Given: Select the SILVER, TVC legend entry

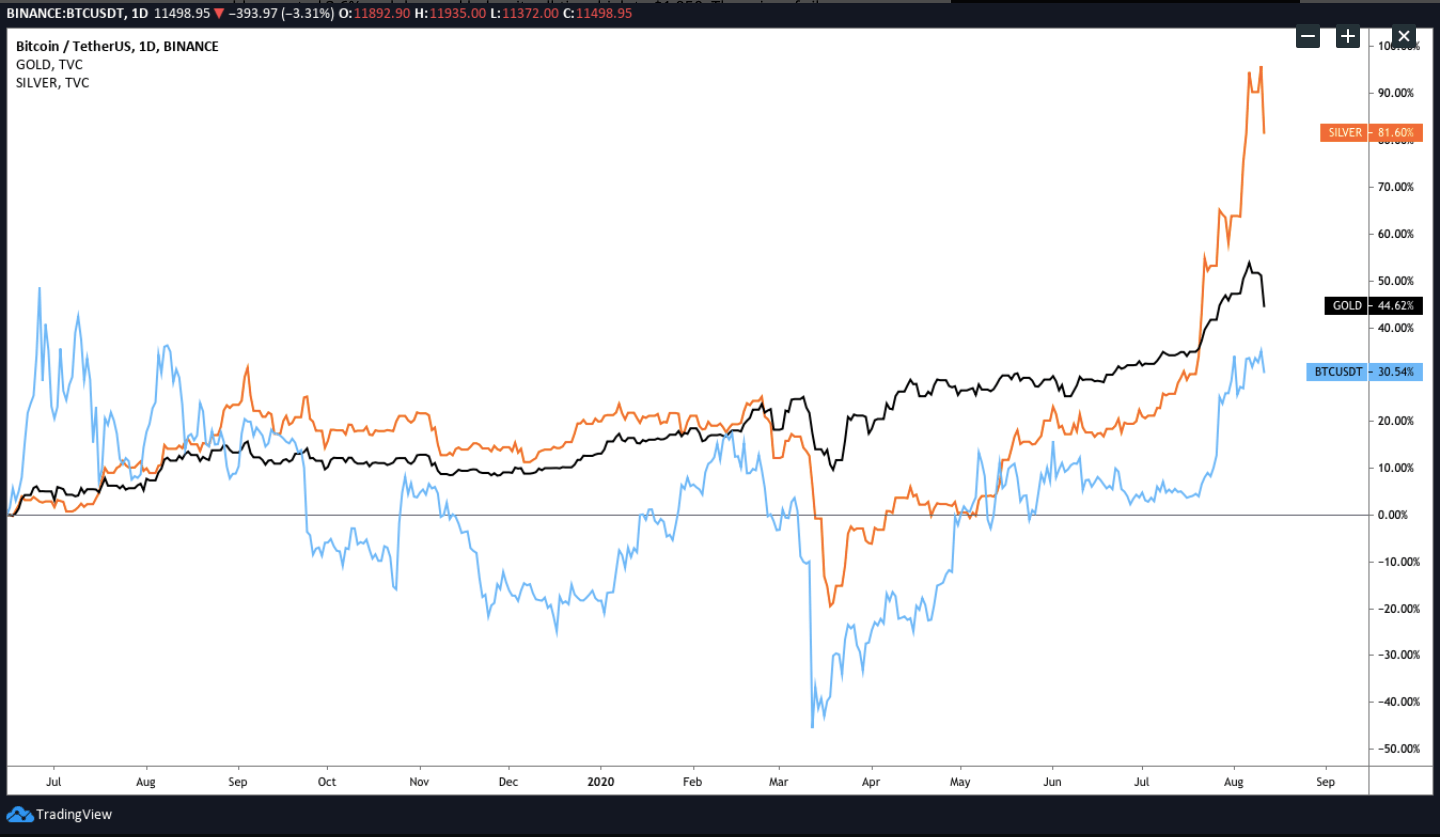Looking at the screenshot, I should pos(52,83).
